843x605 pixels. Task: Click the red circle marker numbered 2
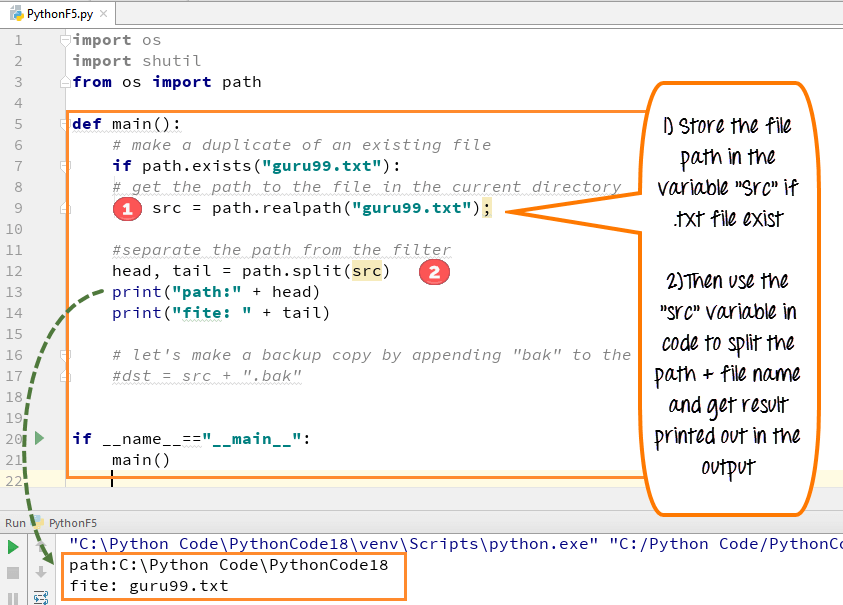[434, 272]
